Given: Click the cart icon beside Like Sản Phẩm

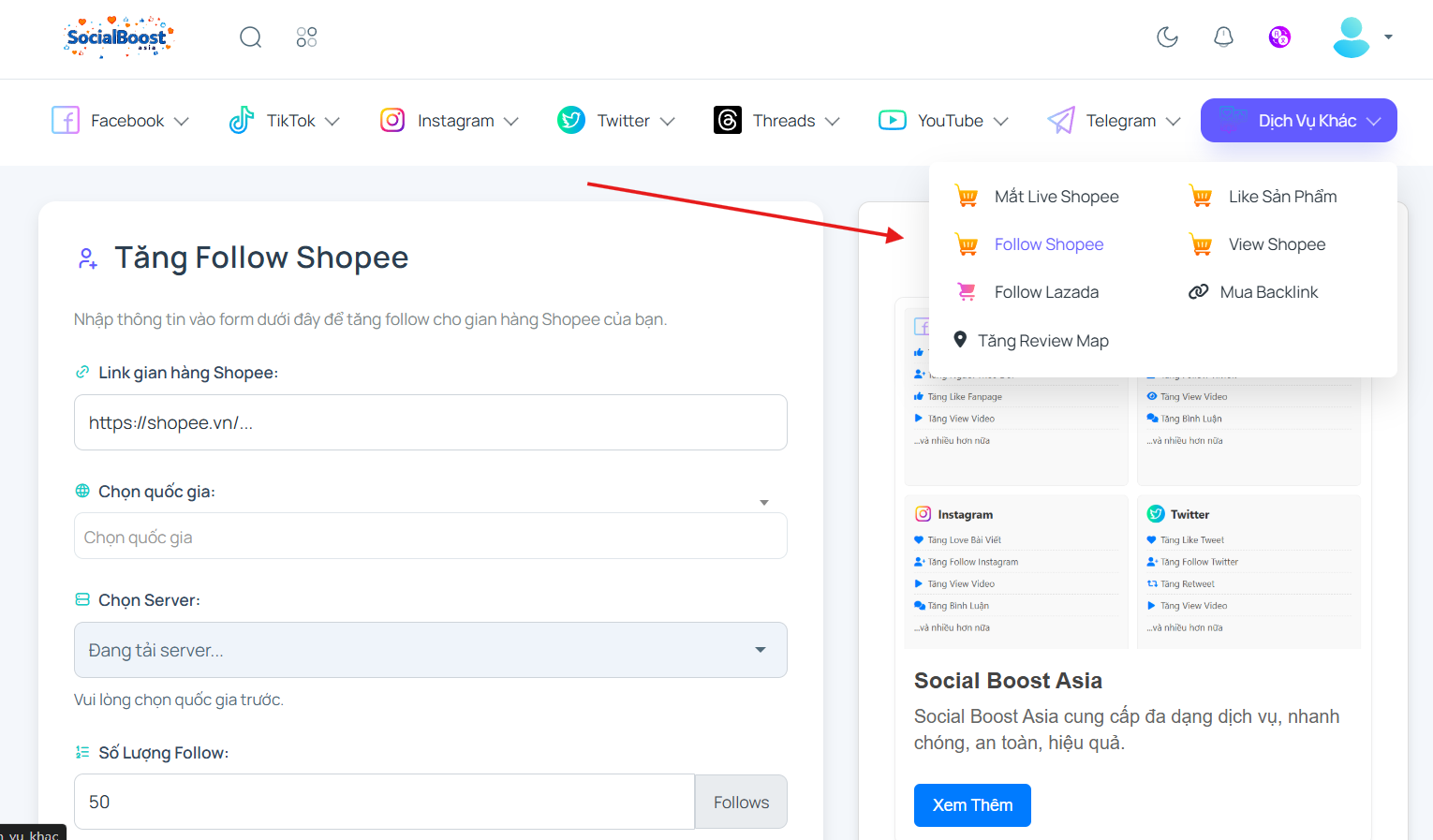Looking at the screenshot, I should pyautogui.click(x=1201, y=197).
